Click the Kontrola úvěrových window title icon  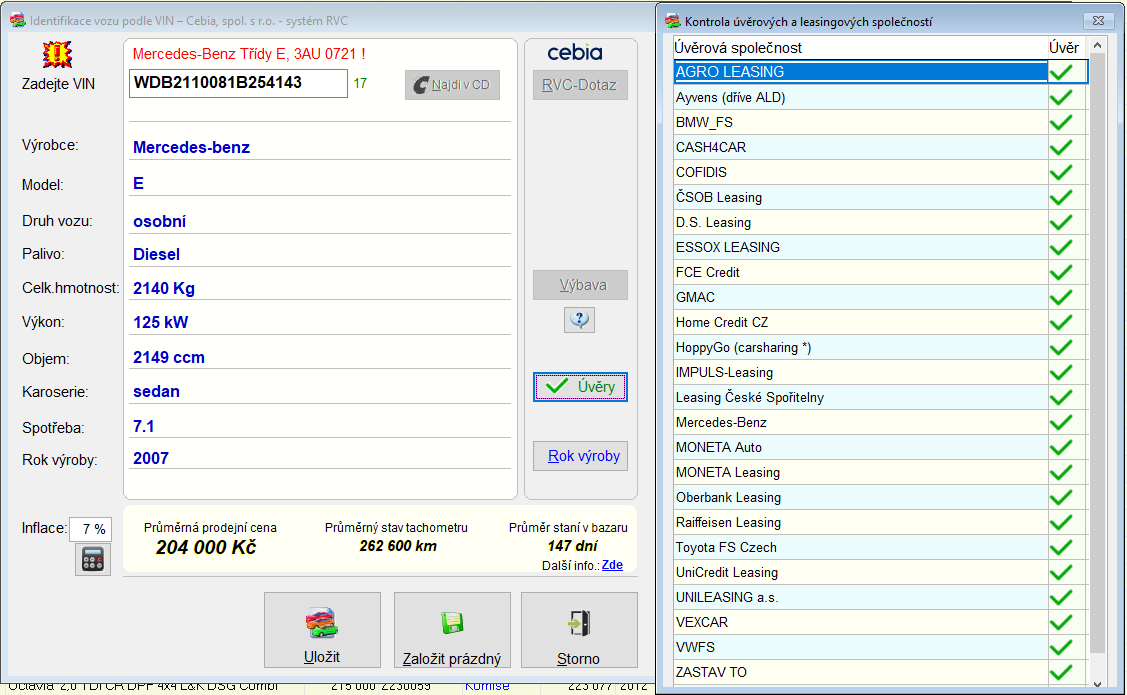click(673, 21)
